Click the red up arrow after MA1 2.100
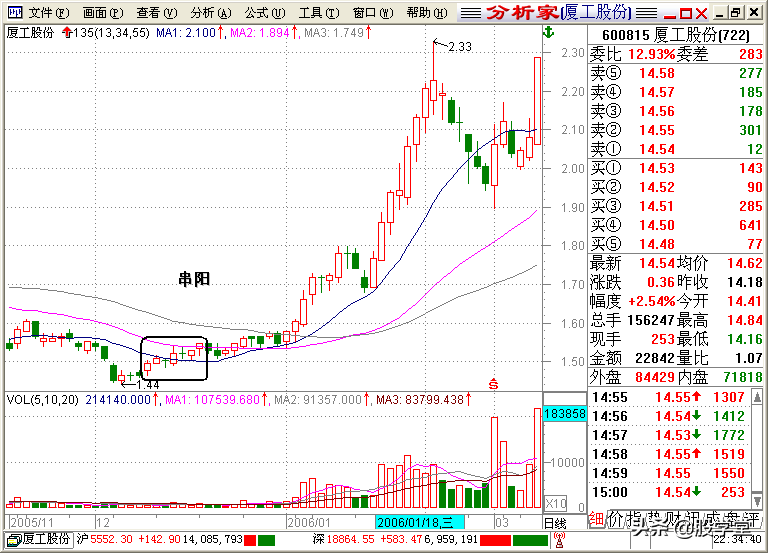 (220, 33)
